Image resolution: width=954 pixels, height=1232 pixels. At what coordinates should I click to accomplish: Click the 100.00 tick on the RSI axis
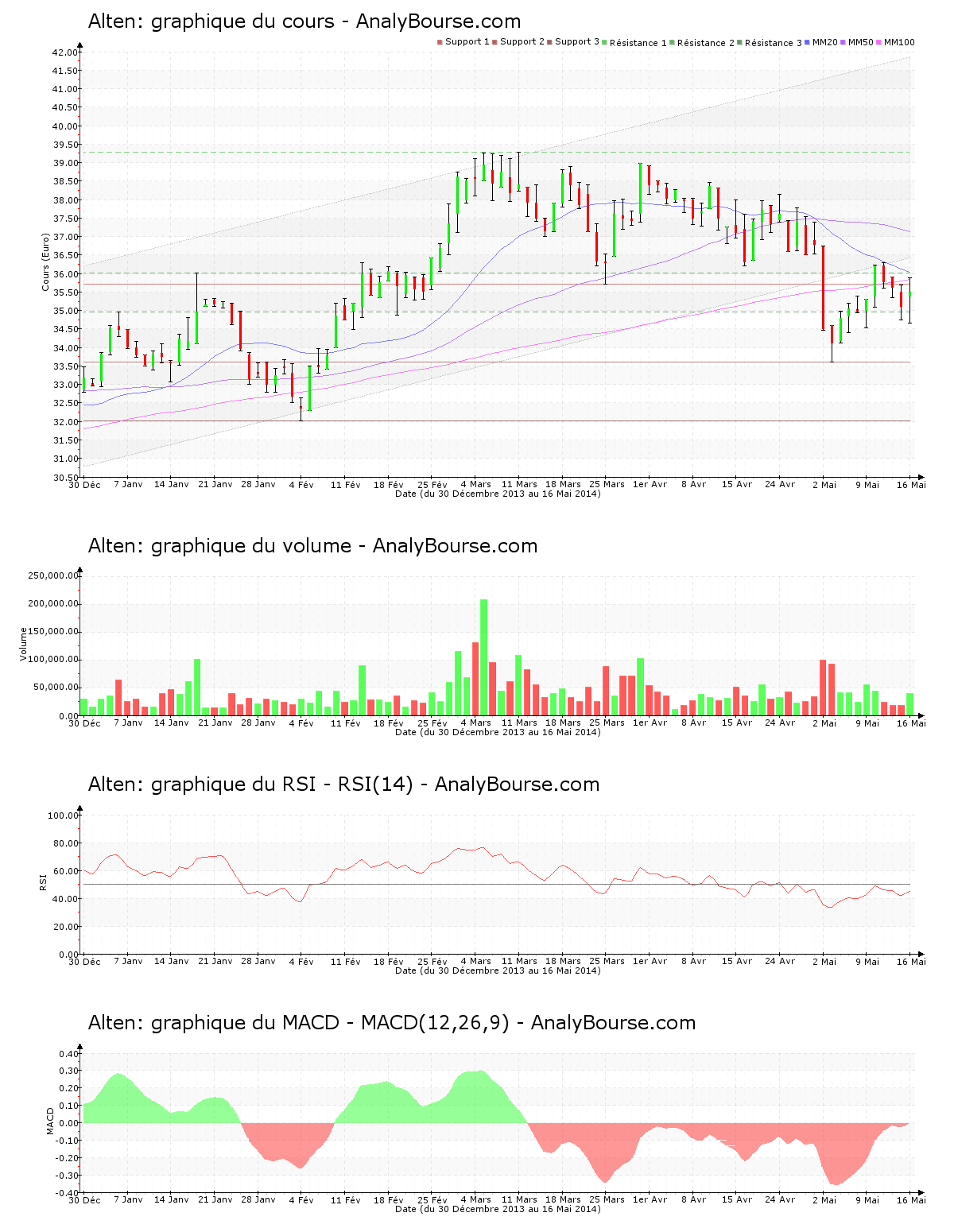64,816
